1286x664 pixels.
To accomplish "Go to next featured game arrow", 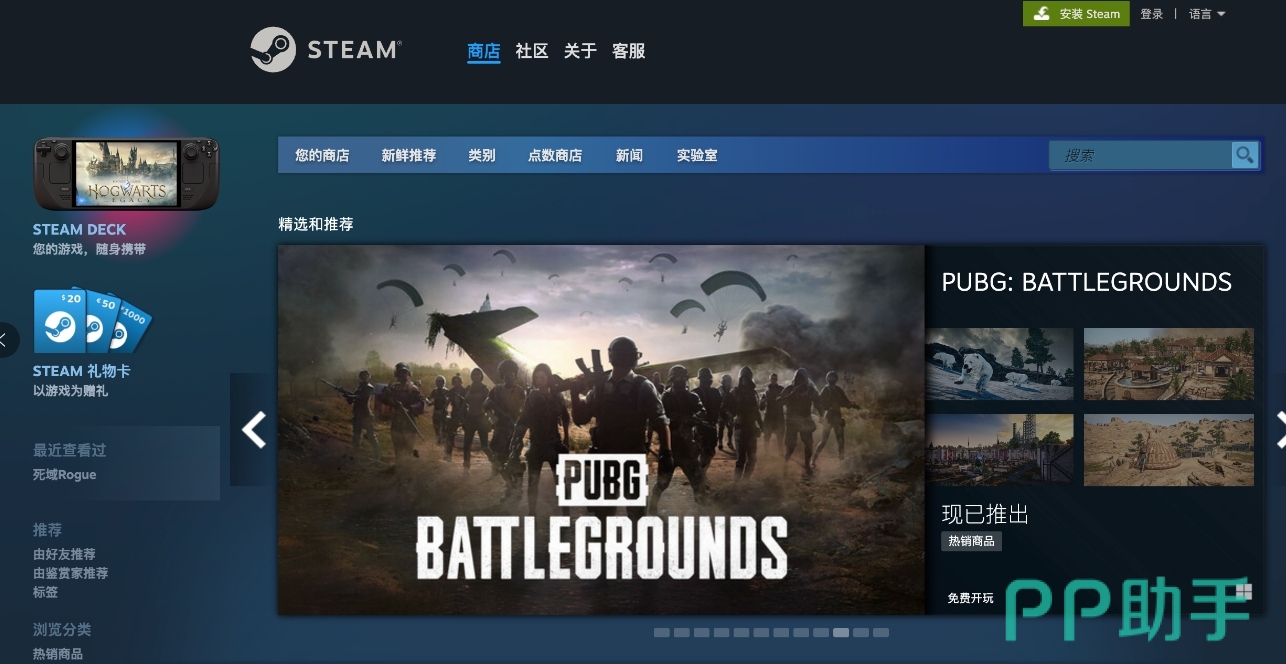I will point(1281,430).
